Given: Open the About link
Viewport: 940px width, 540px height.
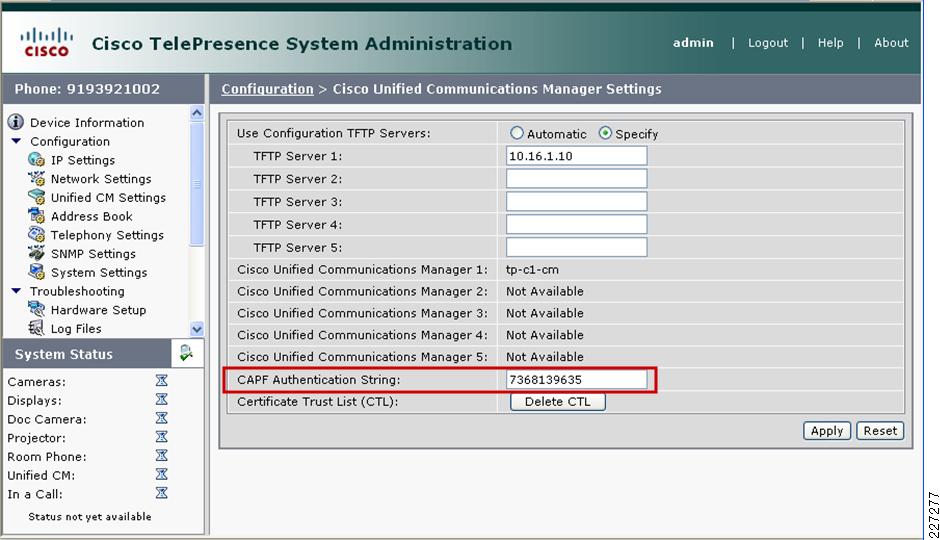Looking at the screenshot, I should (891, 43).
